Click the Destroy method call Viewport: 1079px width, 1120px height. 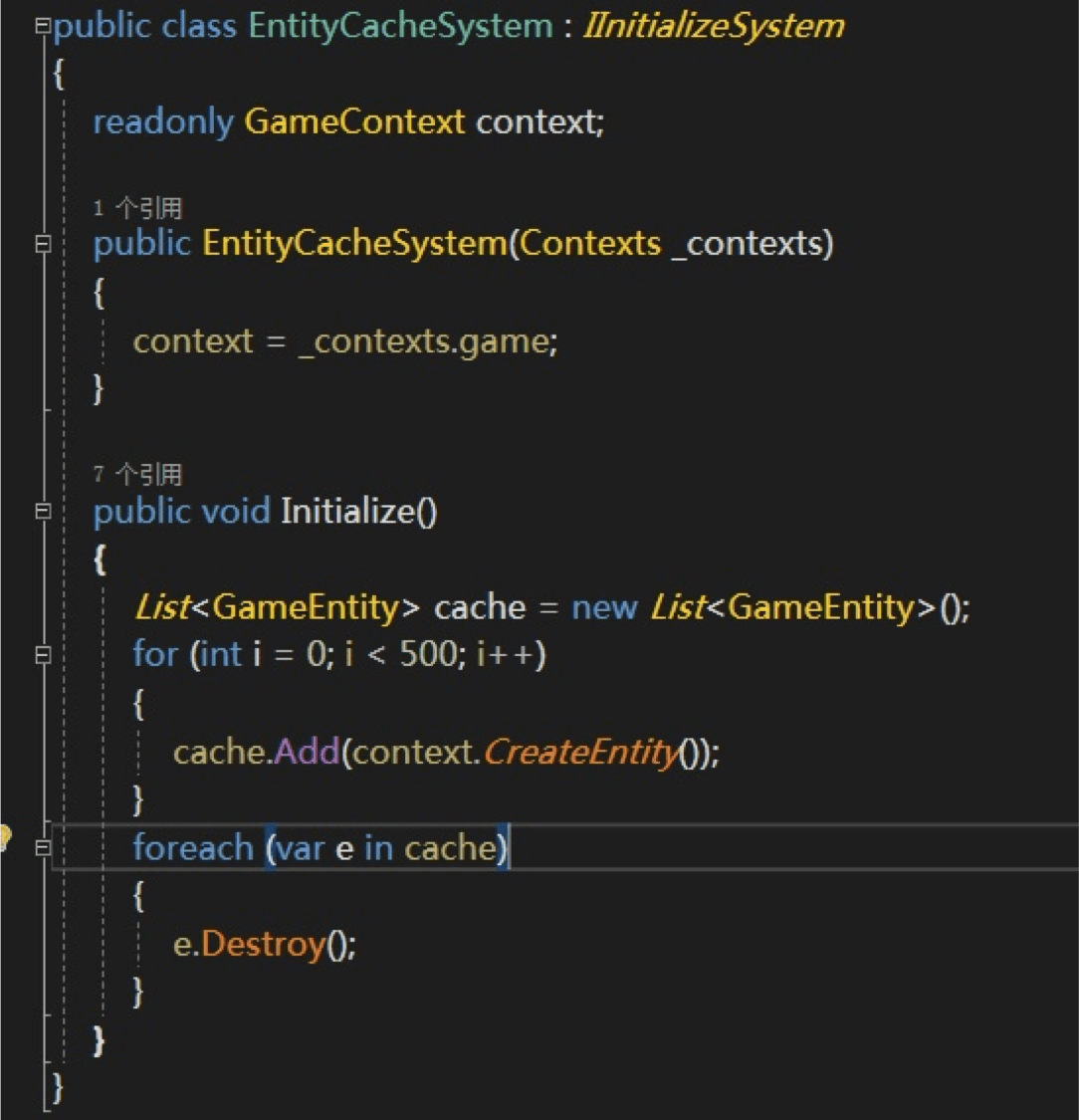(264, 945)
